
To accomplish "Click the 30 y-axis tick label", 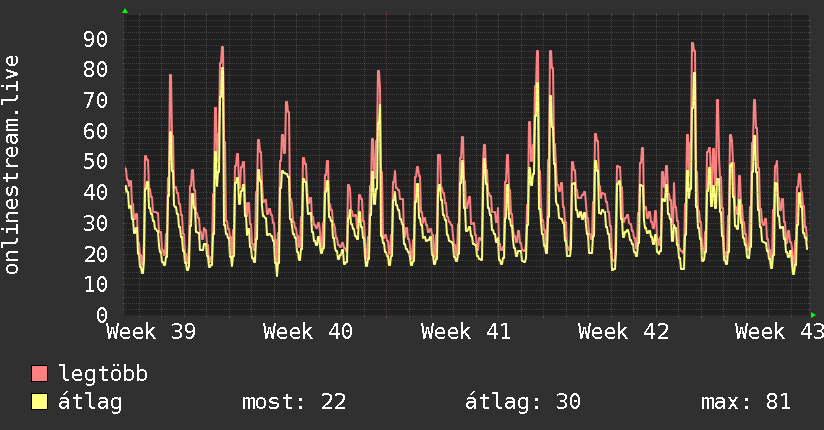I will pyautogui.click(x=96, y=223).
